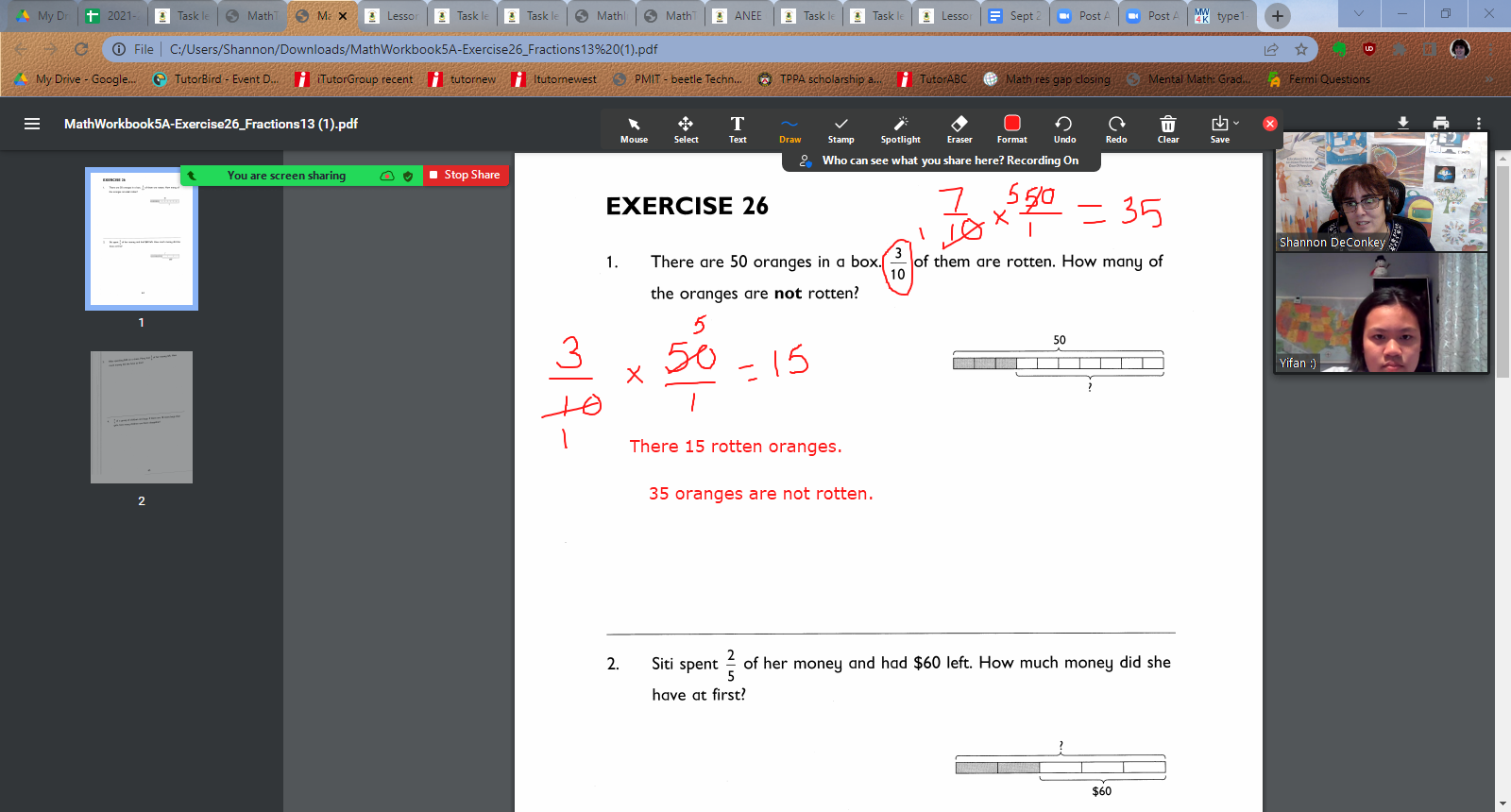Screen dimensions: 1511x812
Task: Open the uBlock Origin extension
Action: coord(1369,49)
